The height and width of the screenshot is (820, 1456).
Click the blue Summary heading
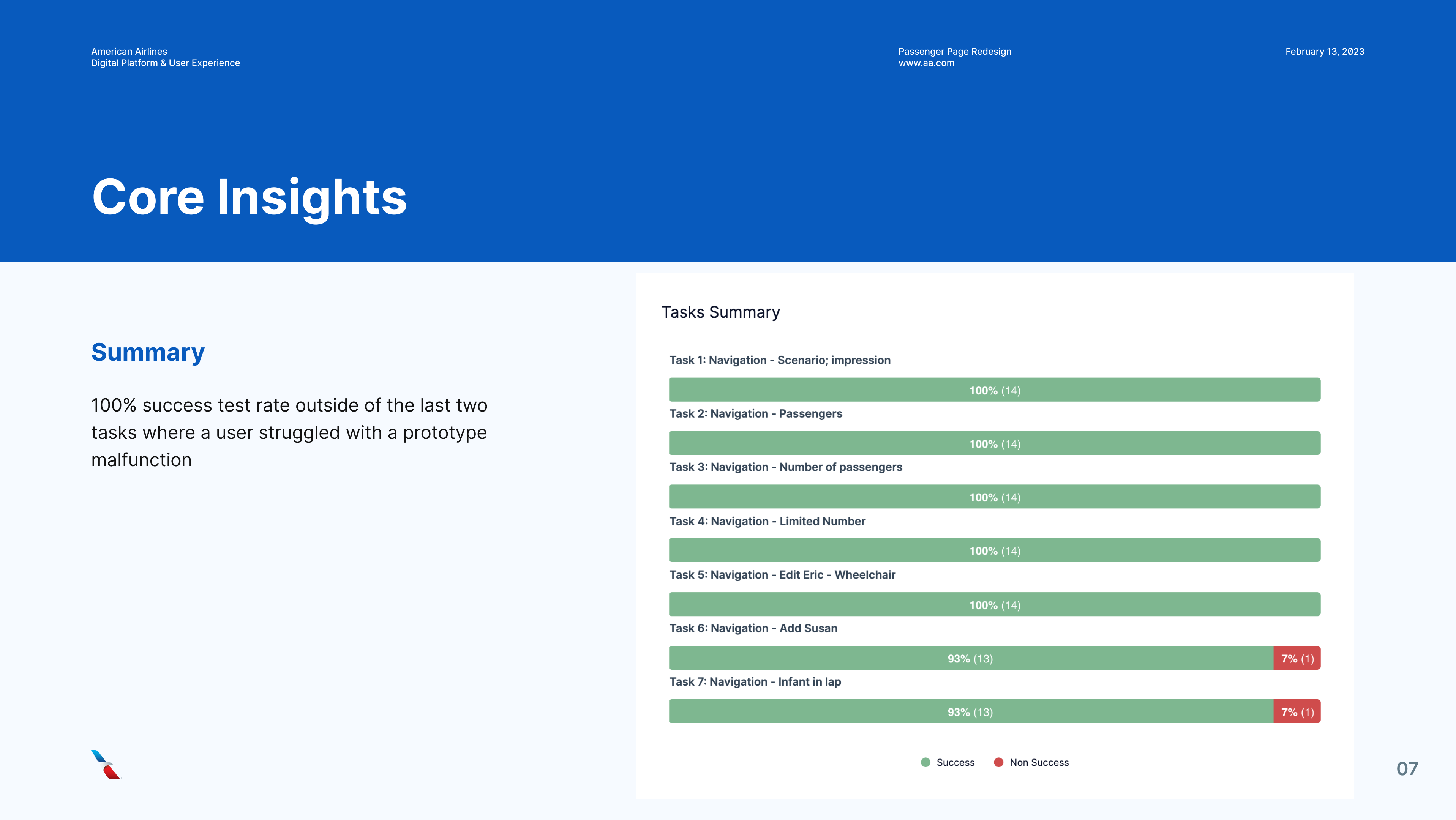[x=148, y=353]
